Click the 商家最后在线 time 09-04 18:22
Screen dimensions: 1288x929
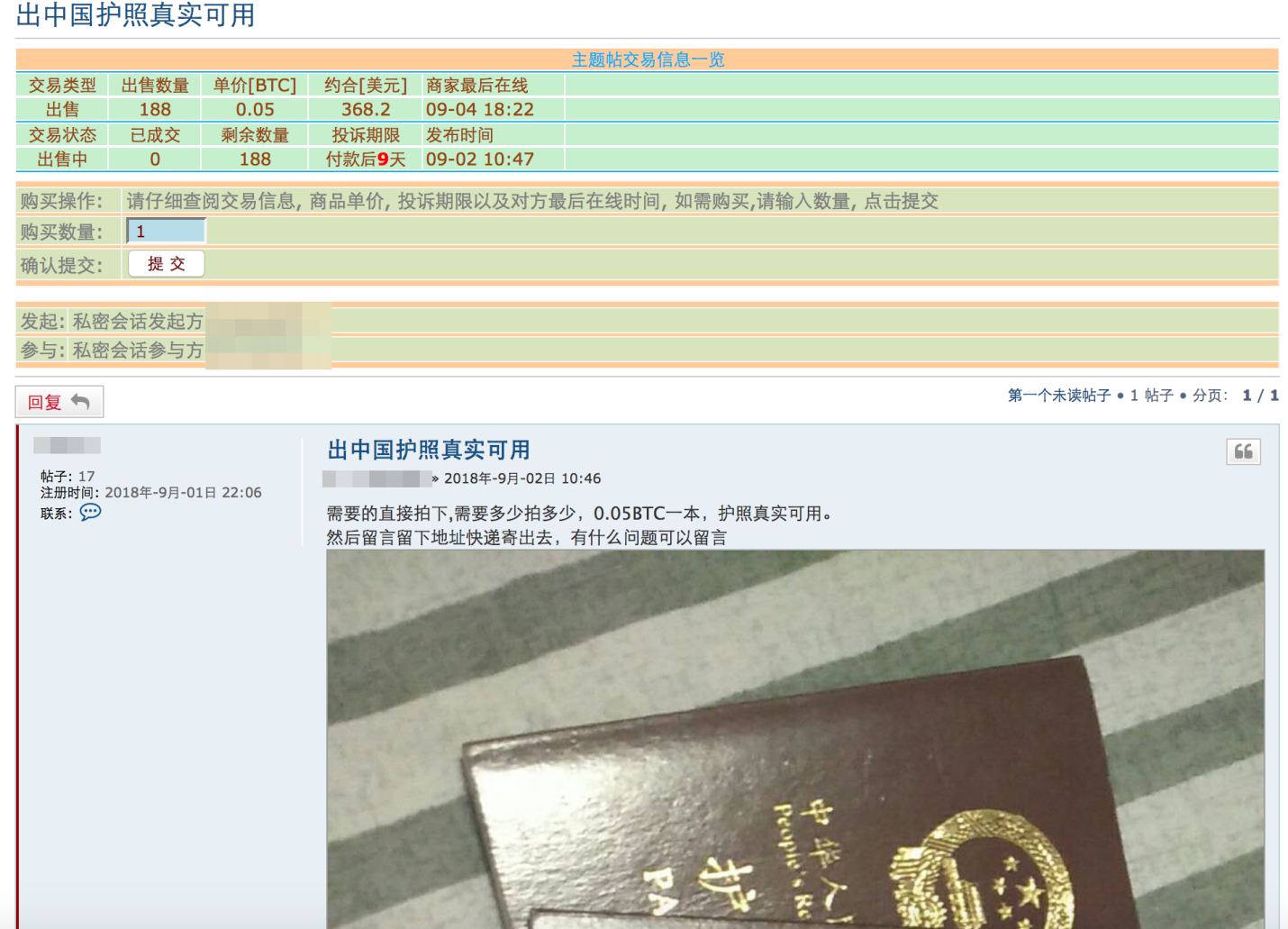click(479, 110)
